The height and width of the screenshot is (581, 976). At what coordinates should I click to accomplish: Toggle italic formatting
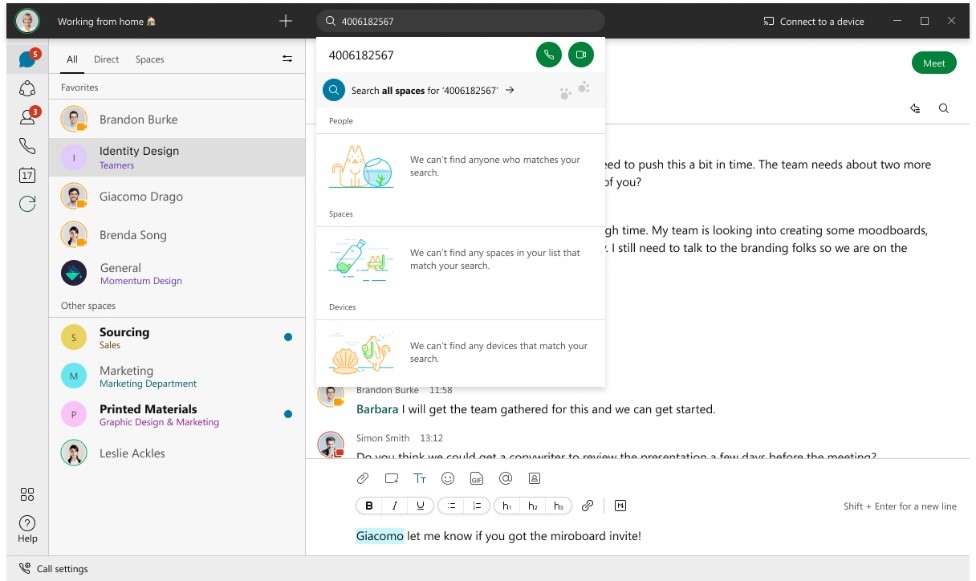coord(395,506)
